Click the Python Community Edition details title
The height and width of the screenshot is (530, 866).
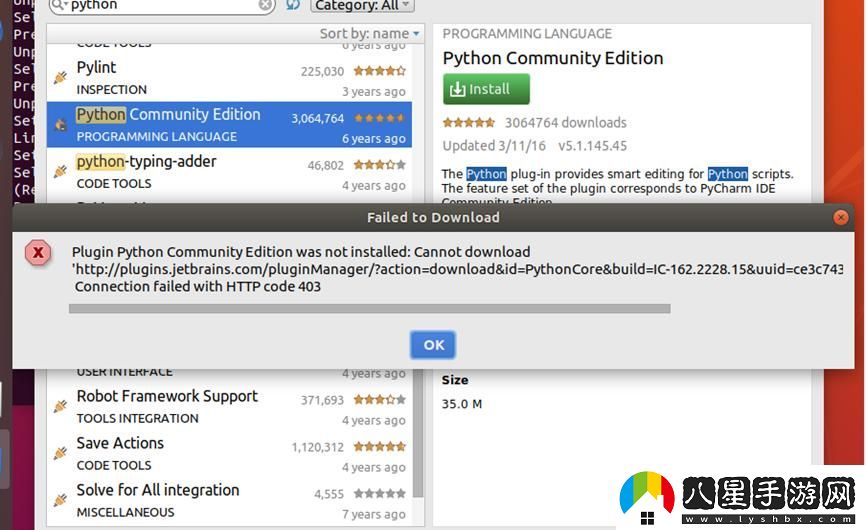(x=553, y=58)
